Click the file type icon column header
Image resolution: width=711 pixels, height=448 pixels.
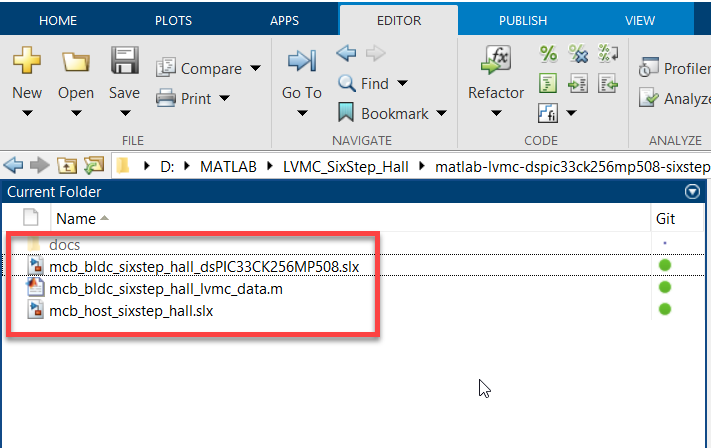[30, 218]
